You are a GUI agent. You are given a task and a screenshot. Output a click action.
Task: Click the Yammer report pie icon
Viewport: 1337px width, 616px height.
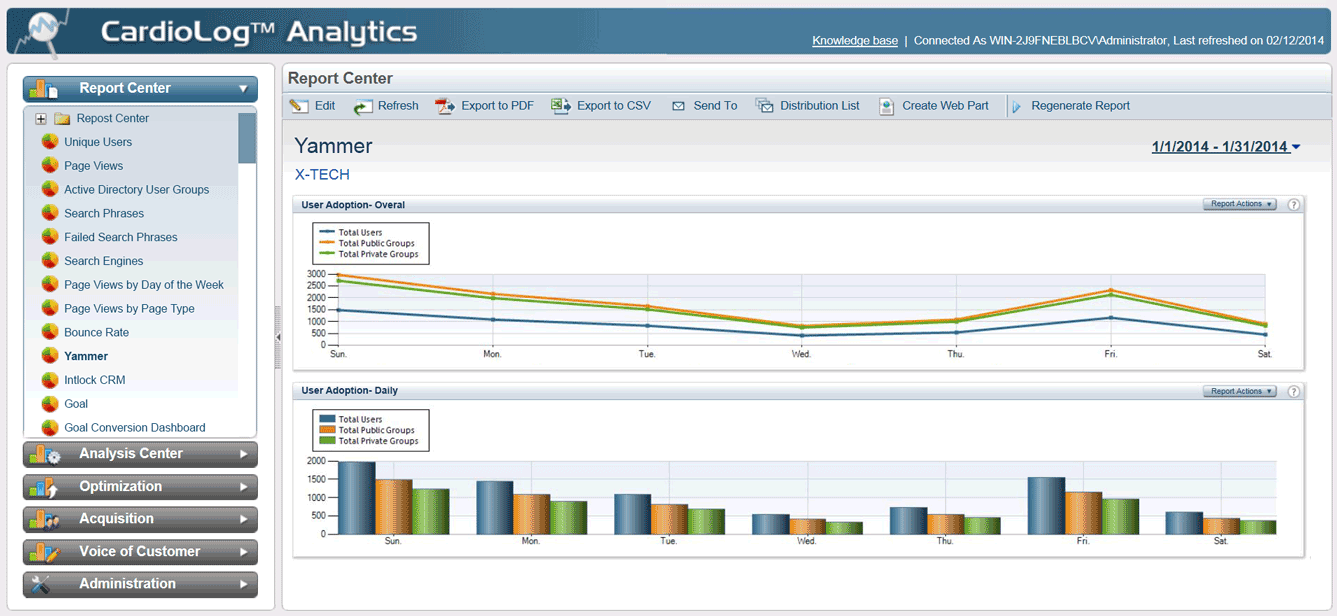(50, 356)
